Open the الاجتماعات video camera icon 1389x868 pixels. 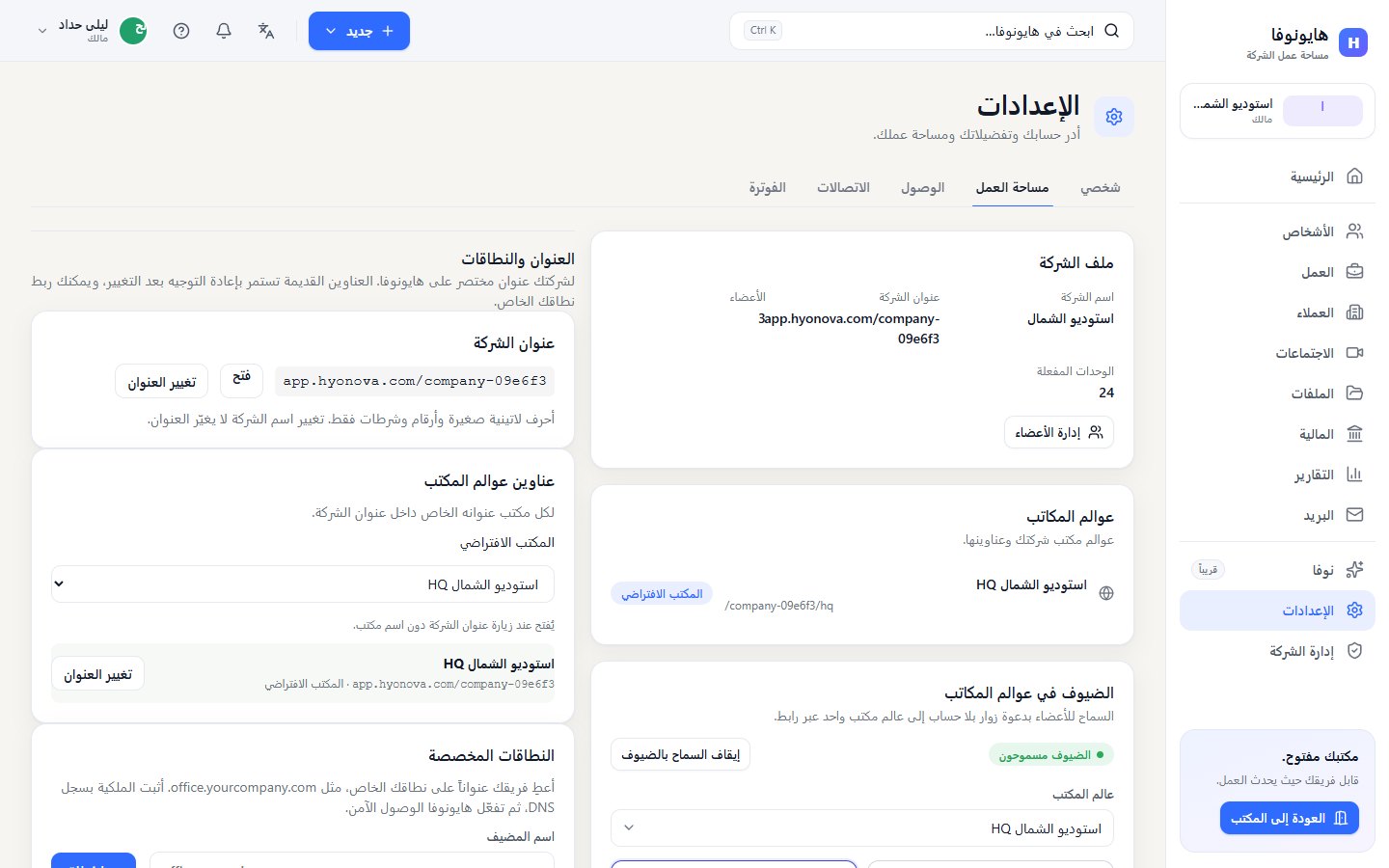(1354, 353)
